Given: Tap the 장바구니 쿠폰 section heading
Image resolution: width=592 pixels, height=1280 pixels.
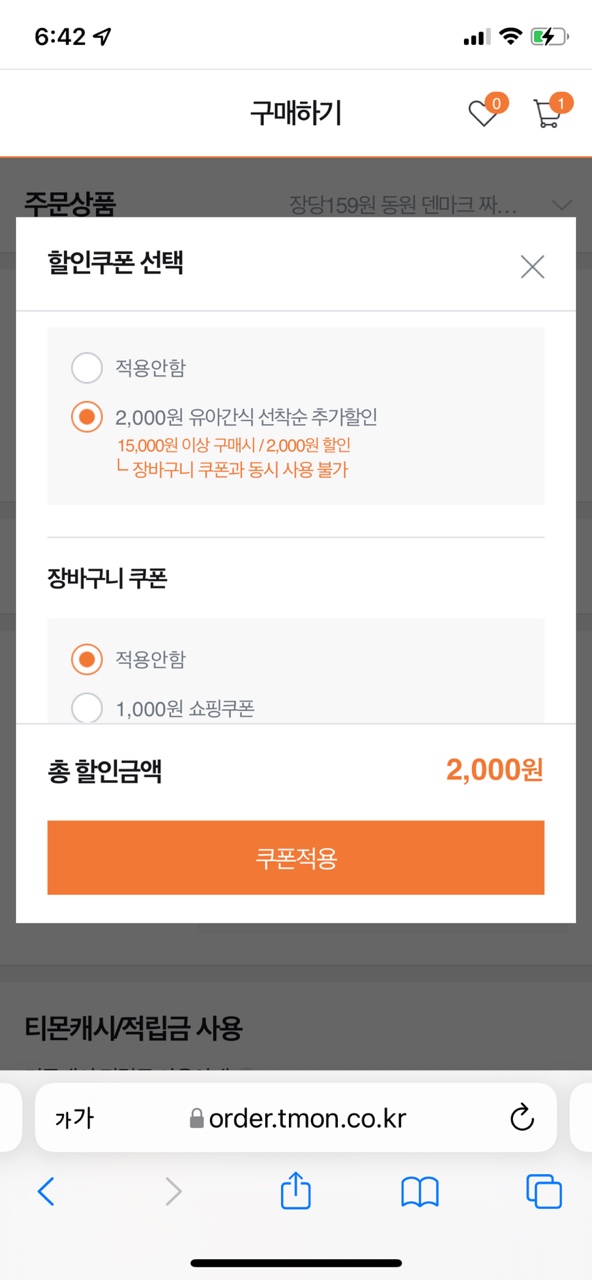Looking at the screenshot, I should 107,578.
